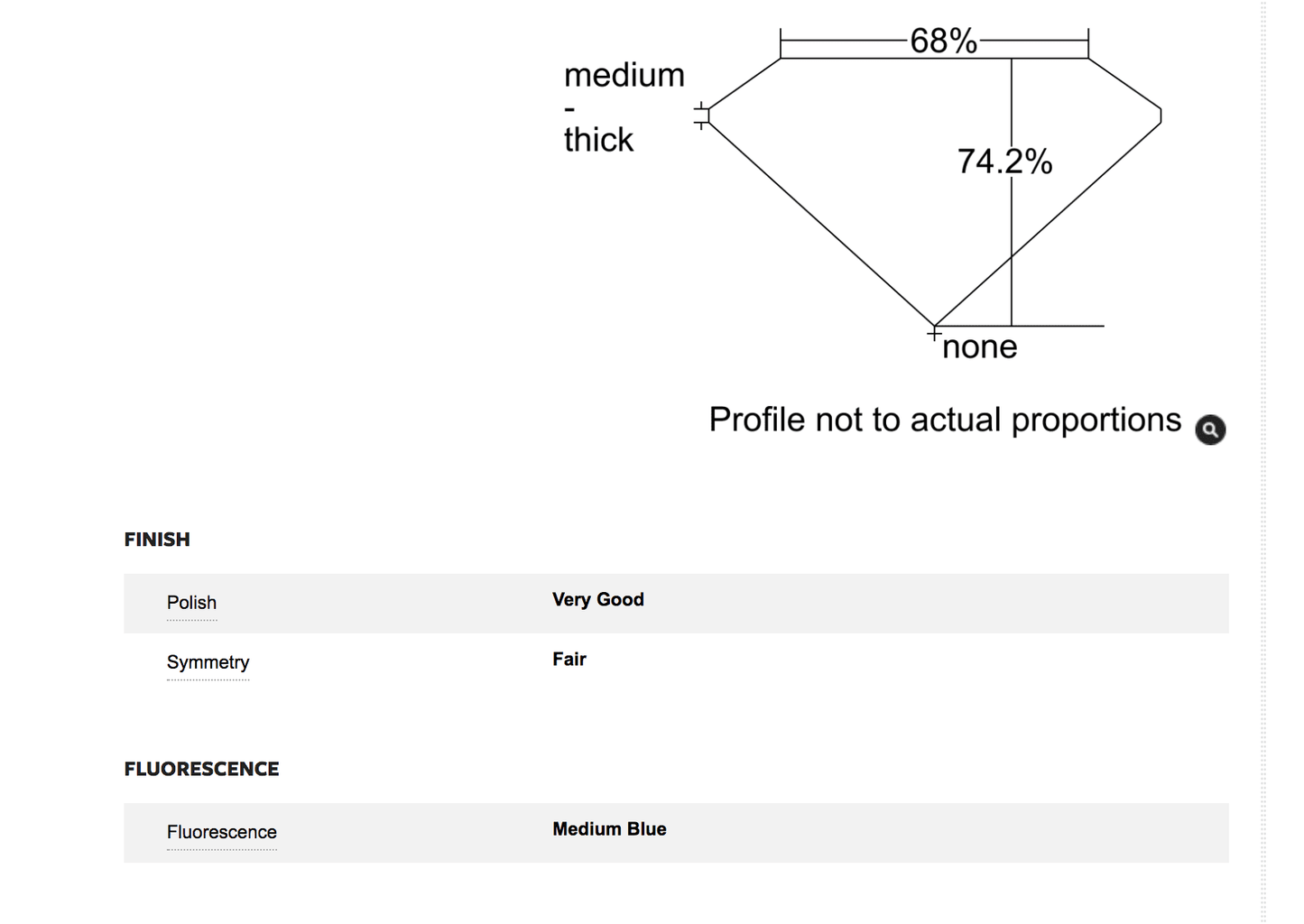This screenshot has width=1304, height=924.
Task: Click the 68% table width label
Action: point(943,41)
